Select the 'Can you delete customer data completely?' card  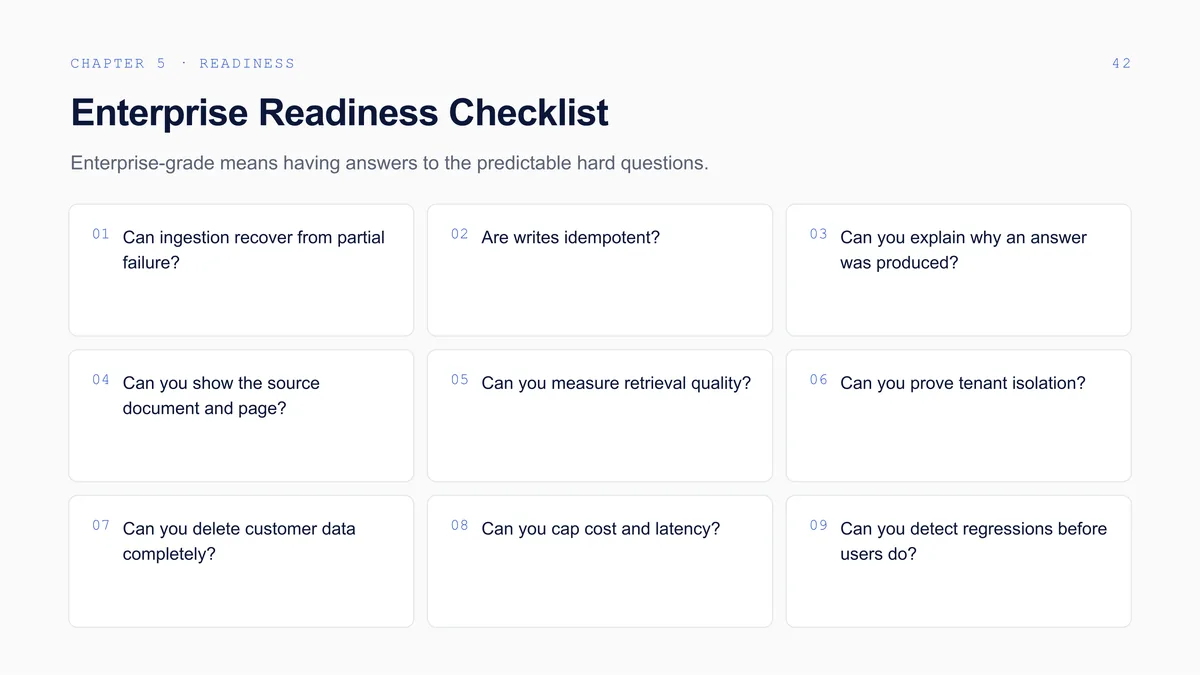(241, 561)
